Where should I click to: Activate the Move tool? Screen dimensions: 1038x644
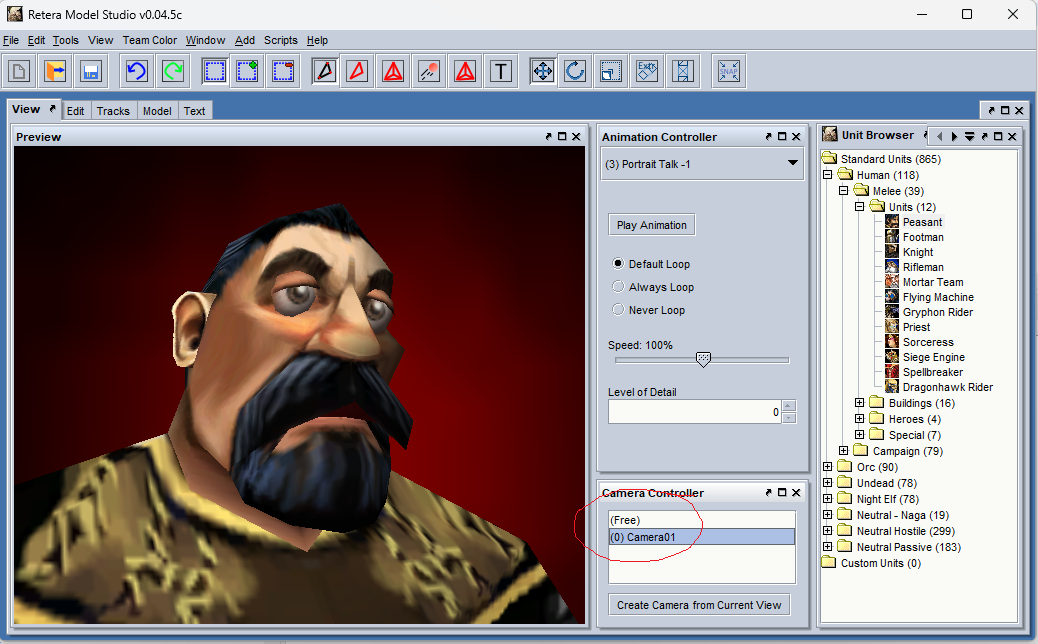coord(543,71)
